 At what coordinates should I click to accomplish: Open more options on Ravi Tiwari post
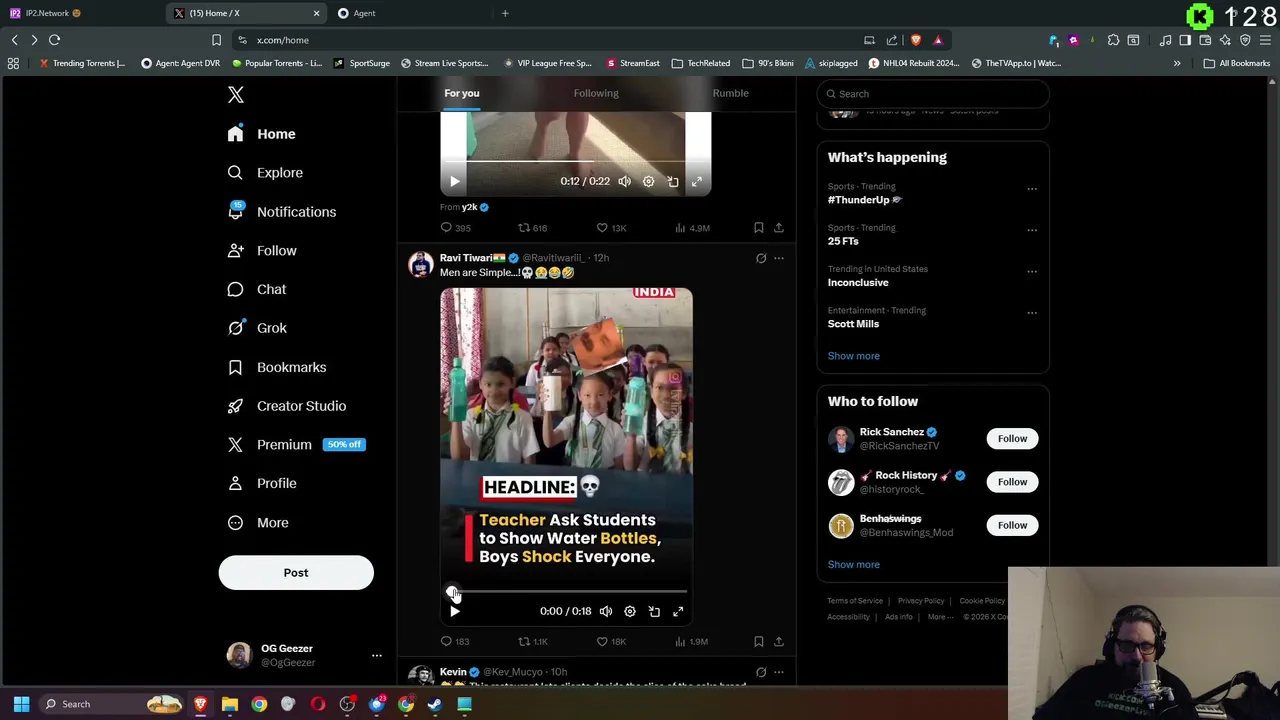coord(779,258)
